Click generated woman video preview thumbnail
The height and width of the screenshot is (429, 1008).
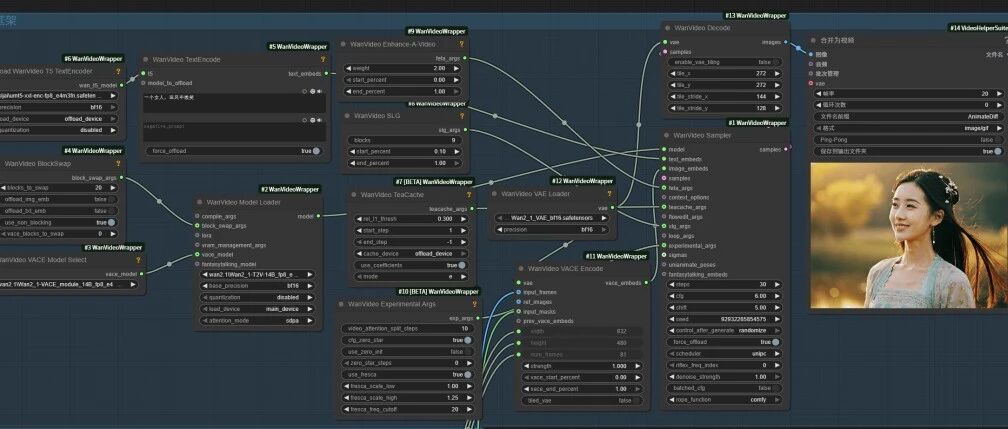(909, 235)
